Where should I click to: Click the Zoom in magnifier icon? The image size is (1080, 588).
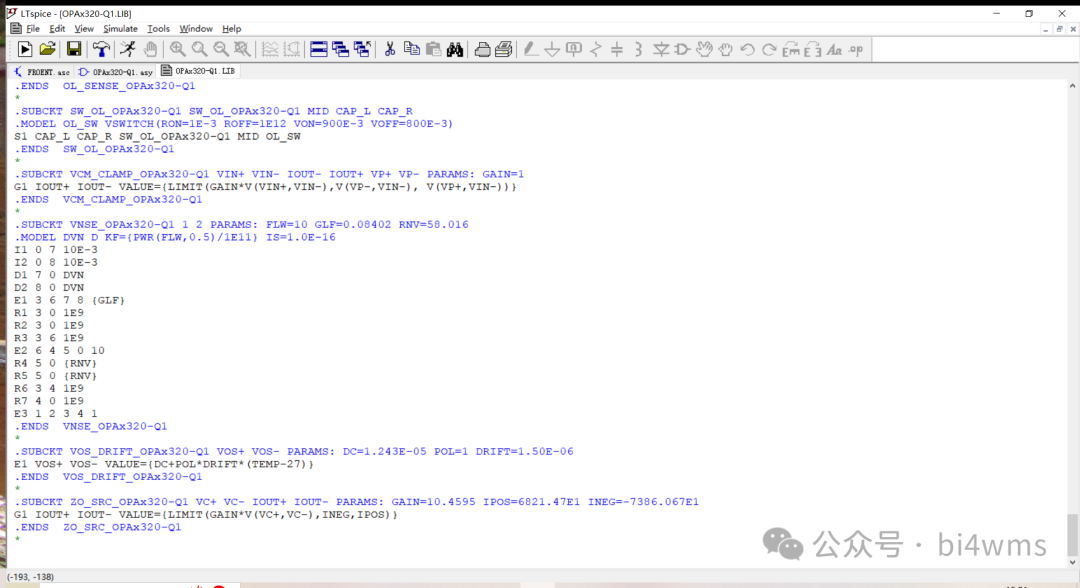[x=177, y=49]
